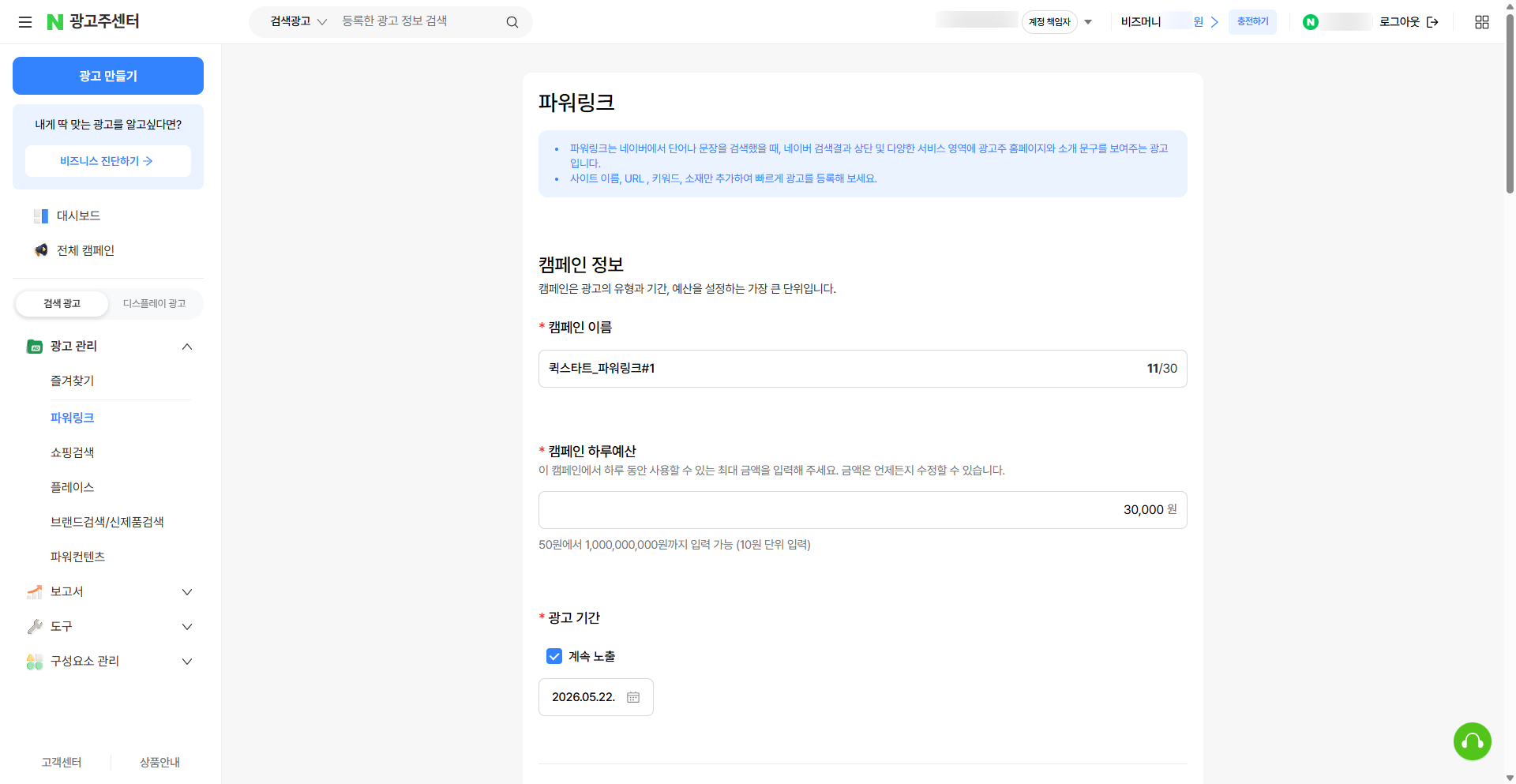Screen dimensions: 1516x784
Task: Open the calendar date picker icon
Action: [633, 697]
